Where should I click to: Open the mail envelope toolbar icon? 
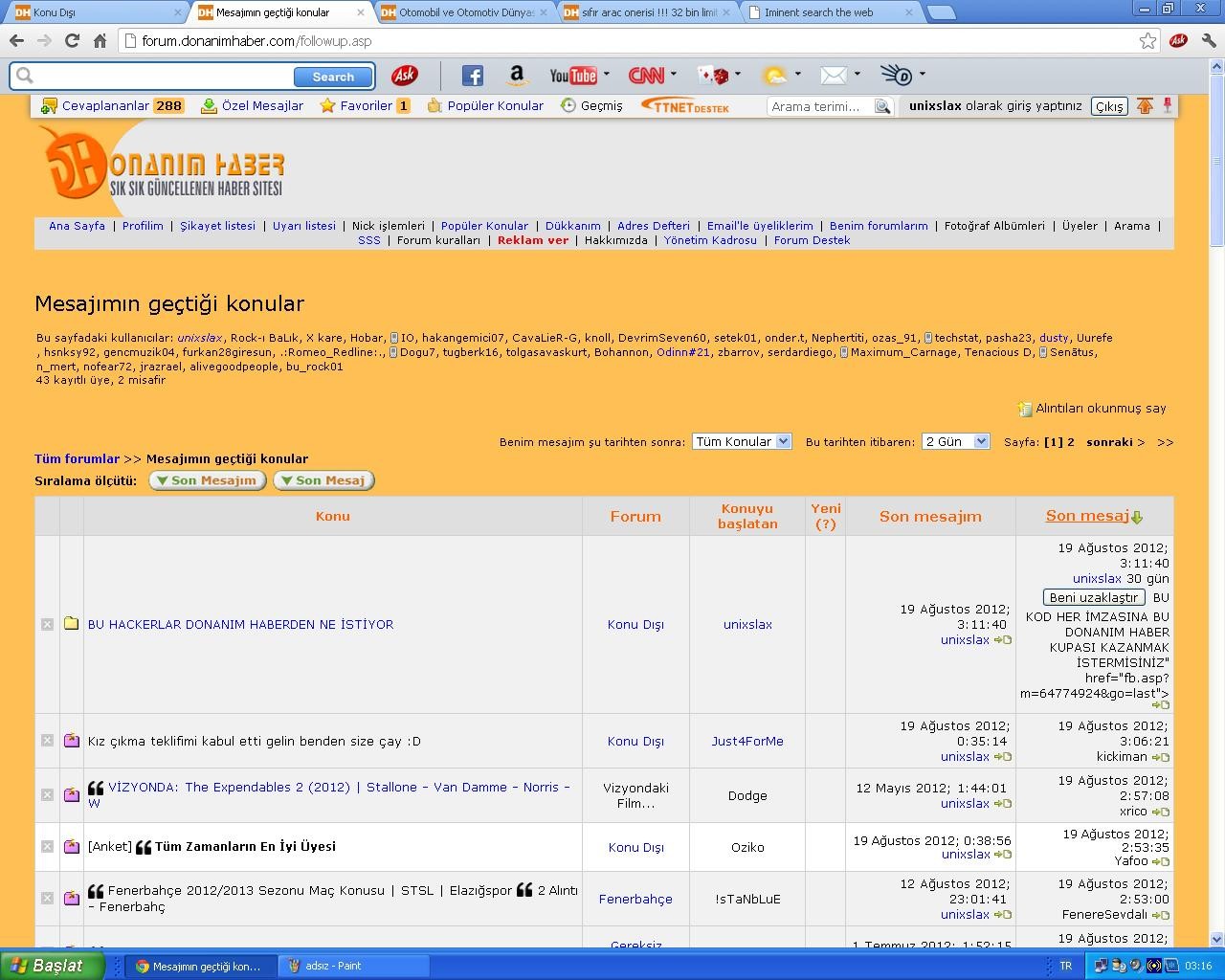(x=834, y=76)
